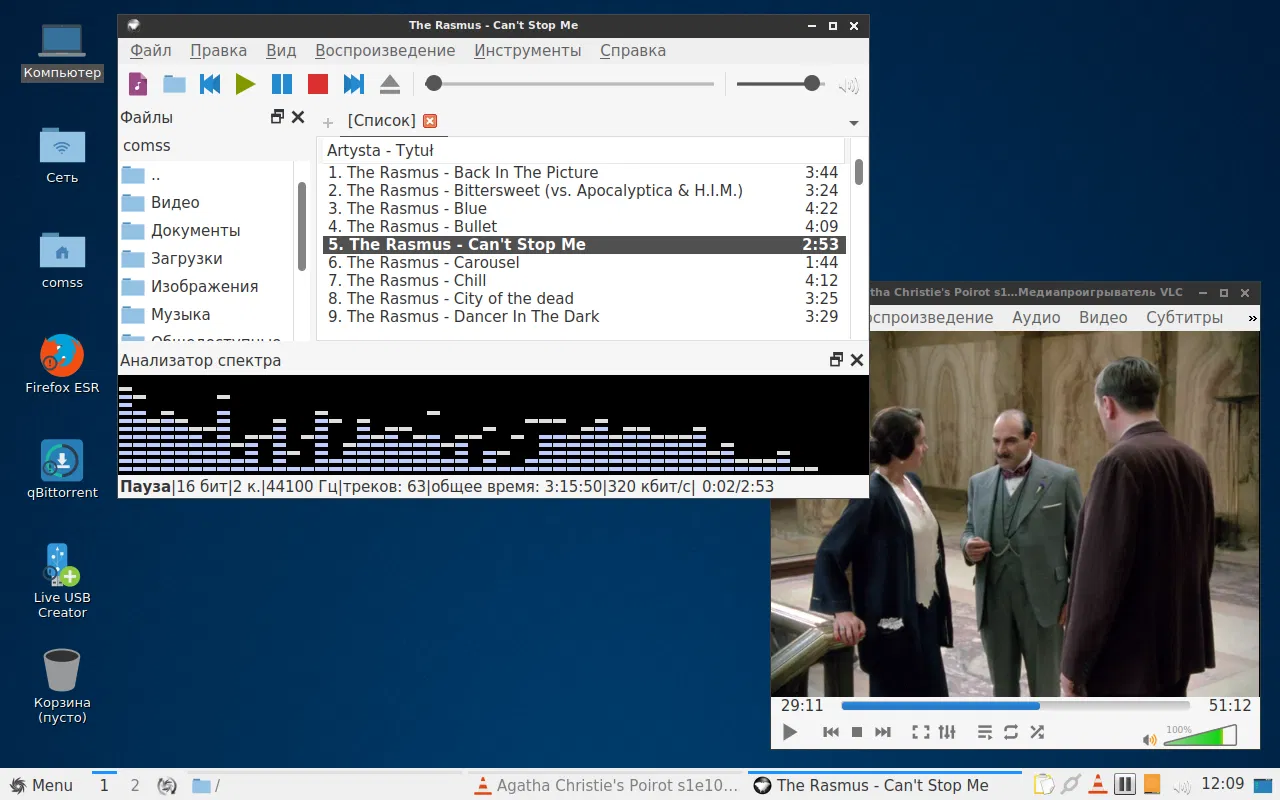This screenshot has height=800, width=1280.
Task: Mute VLC using the speaker icon
Action: pyautogui.click(x=1149, y=740)
